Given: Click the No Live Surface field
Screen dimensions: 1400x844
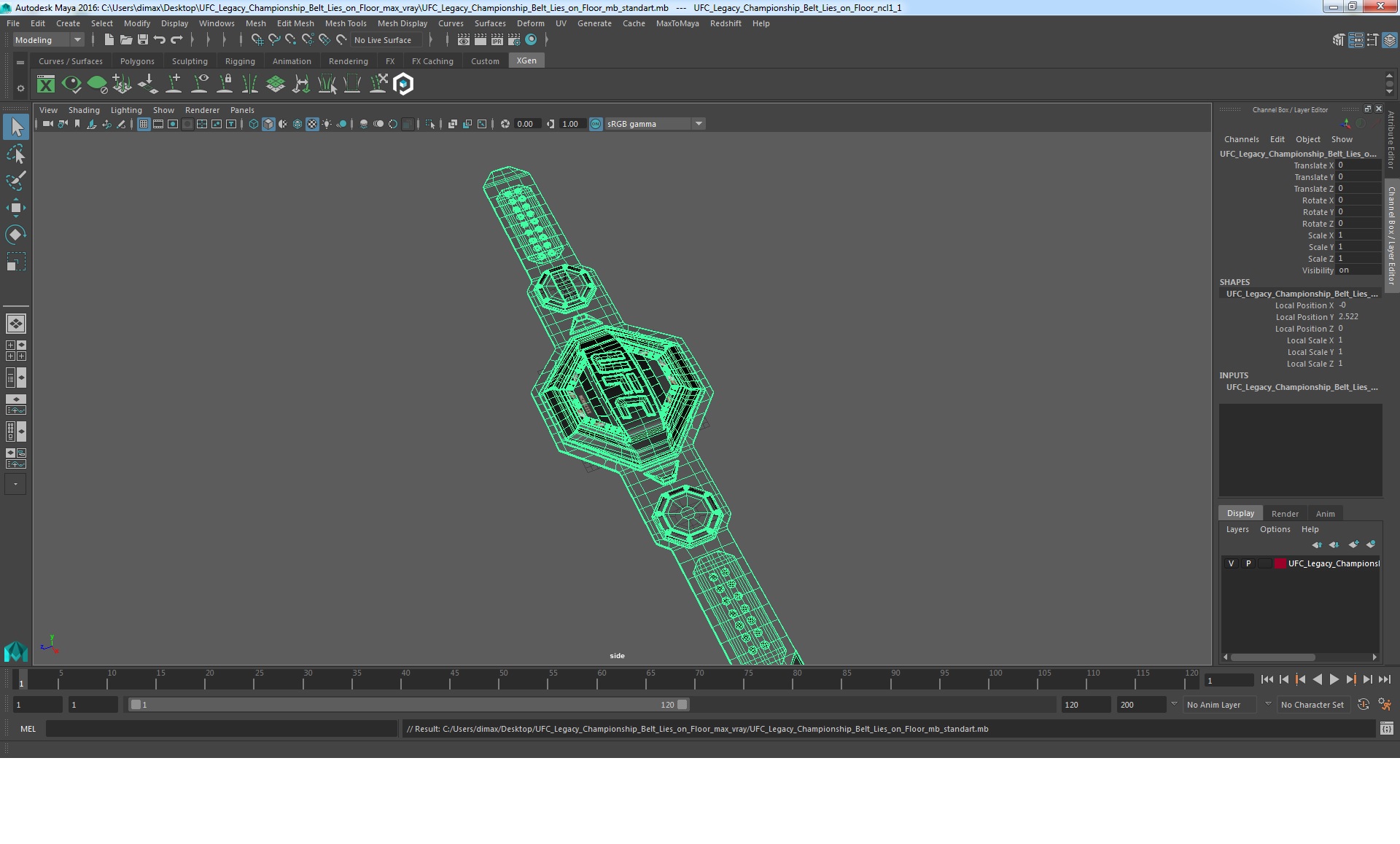Looking at the screenshot, I should pyautogui.click(x=387, y=40).
